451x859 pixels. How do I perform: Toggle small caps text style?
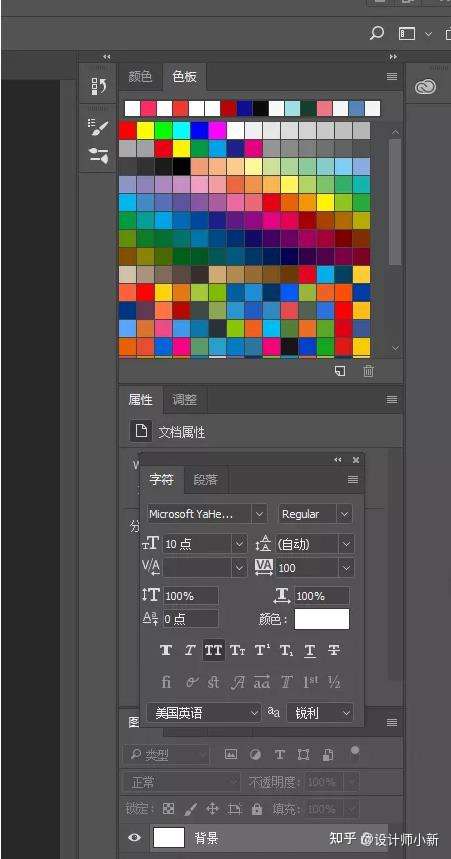click(237, 650)
